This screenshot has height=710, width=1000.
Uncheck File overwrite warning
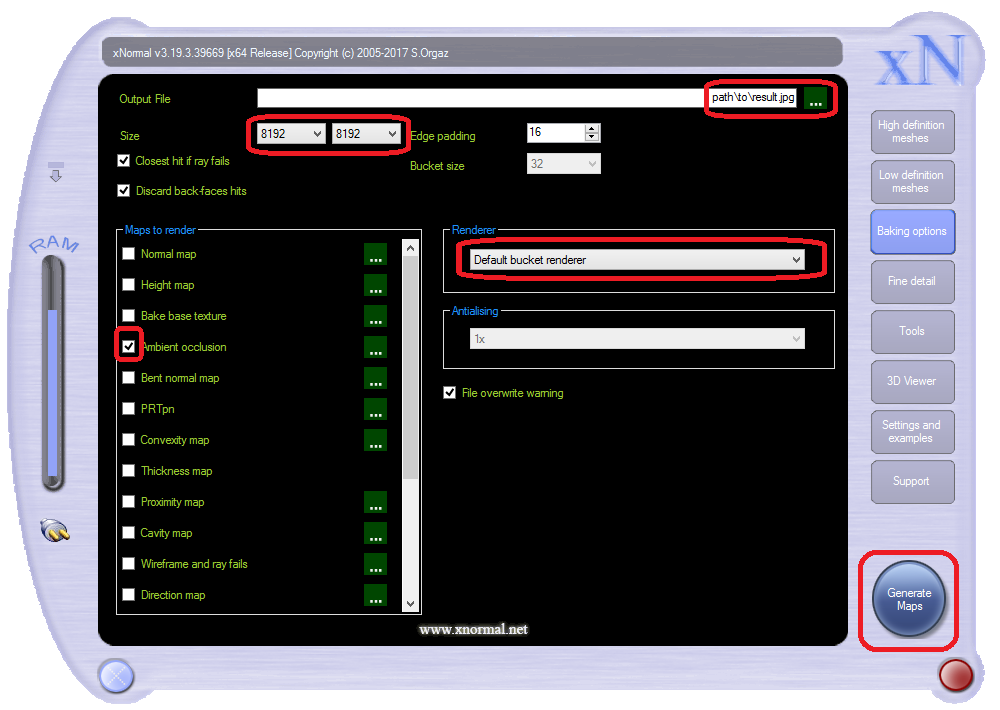[x=450, y=393]
